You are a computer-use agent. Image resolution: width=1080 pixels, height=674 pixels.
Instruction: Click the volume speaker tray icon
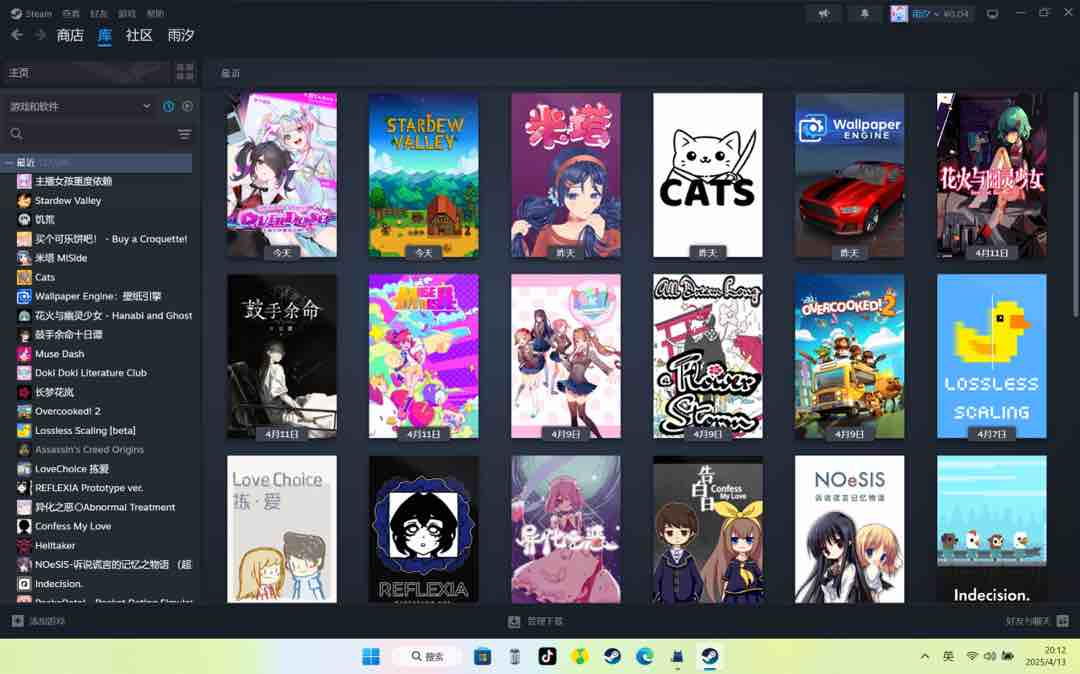pyautogui.click(x=990, y=656)
